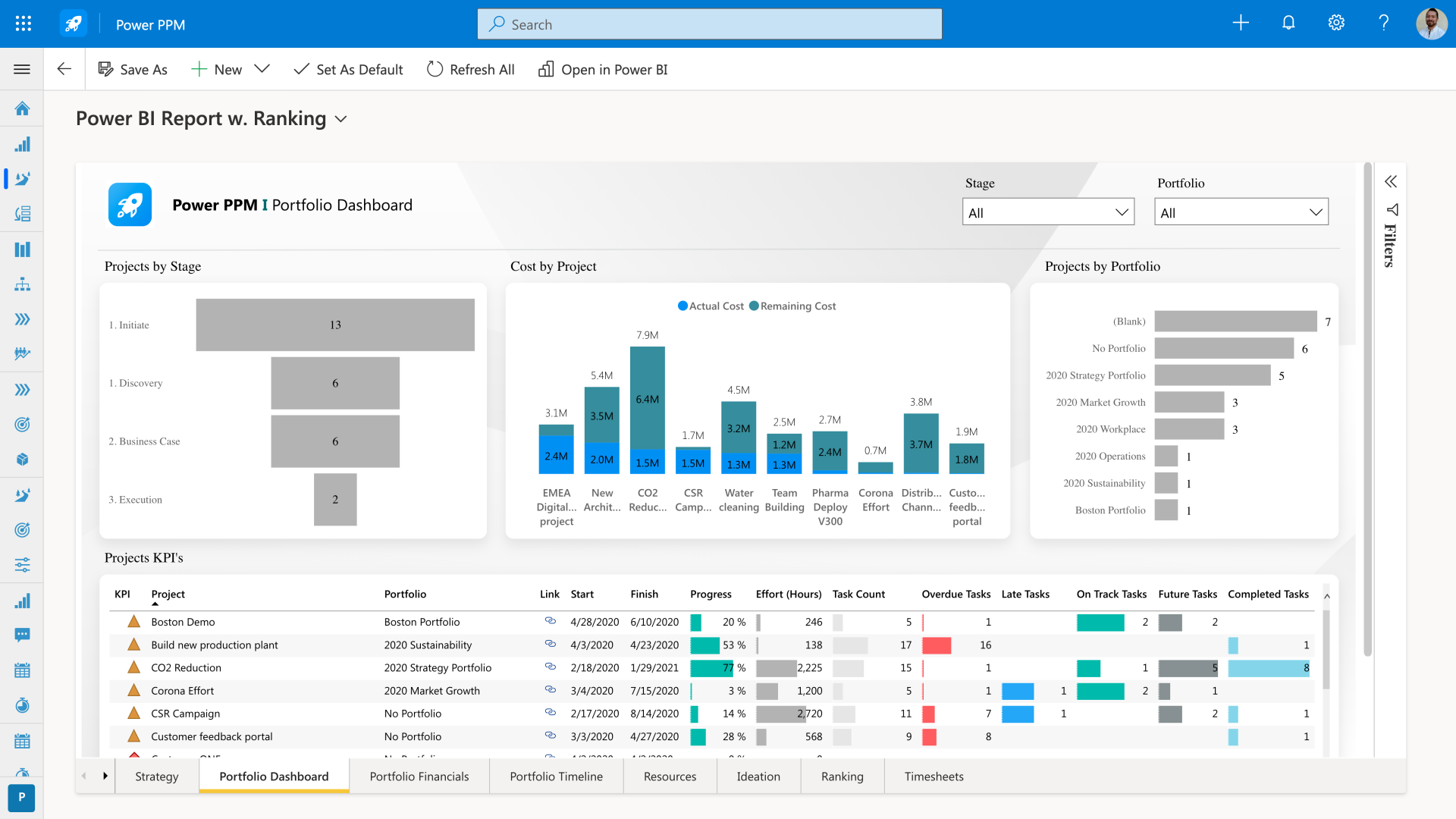
Task: Open settings gear
Action: click(x=1336, y=23)
